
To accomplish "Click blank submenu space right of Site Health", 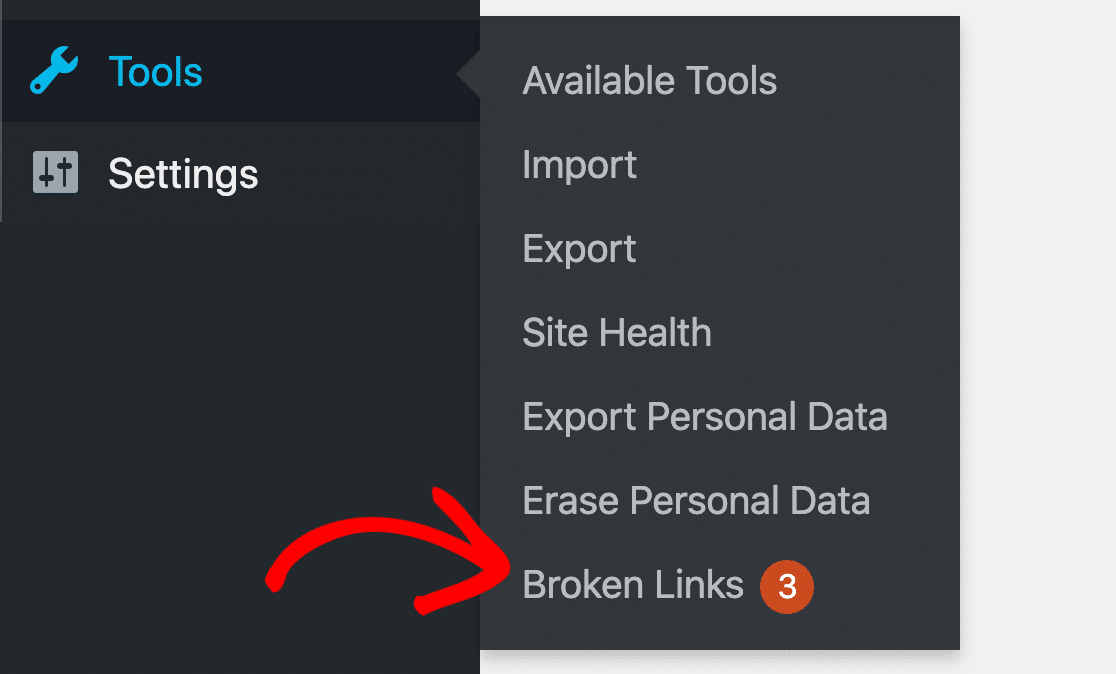I will (x=840, y=333).
